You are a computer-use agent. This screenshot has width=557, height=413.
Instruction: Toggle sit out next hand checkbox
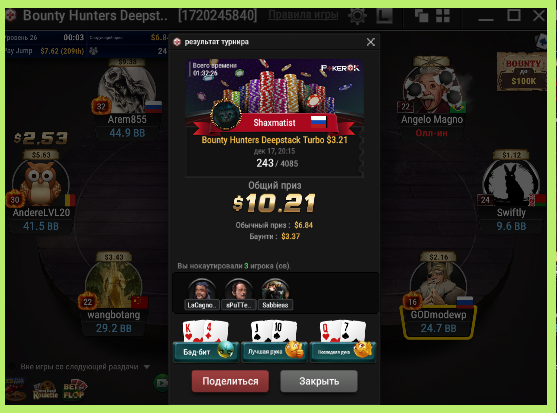click(12, 366)
